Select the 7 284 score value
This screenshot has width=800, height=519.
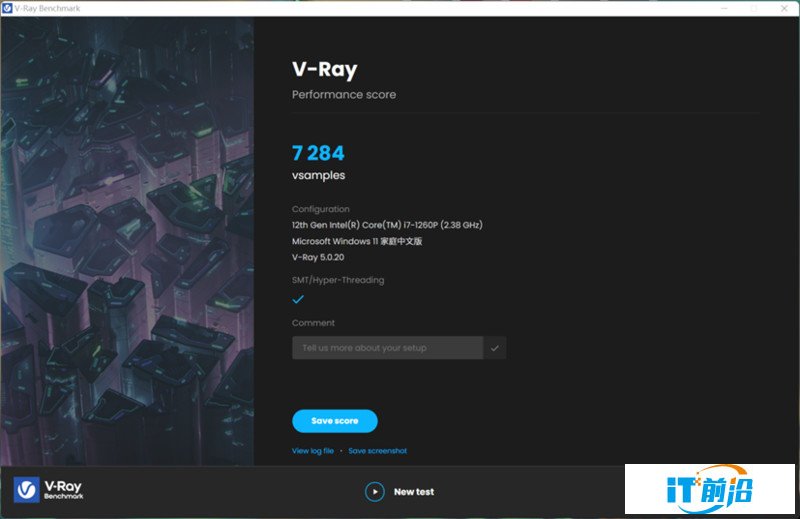click(318, 153)
